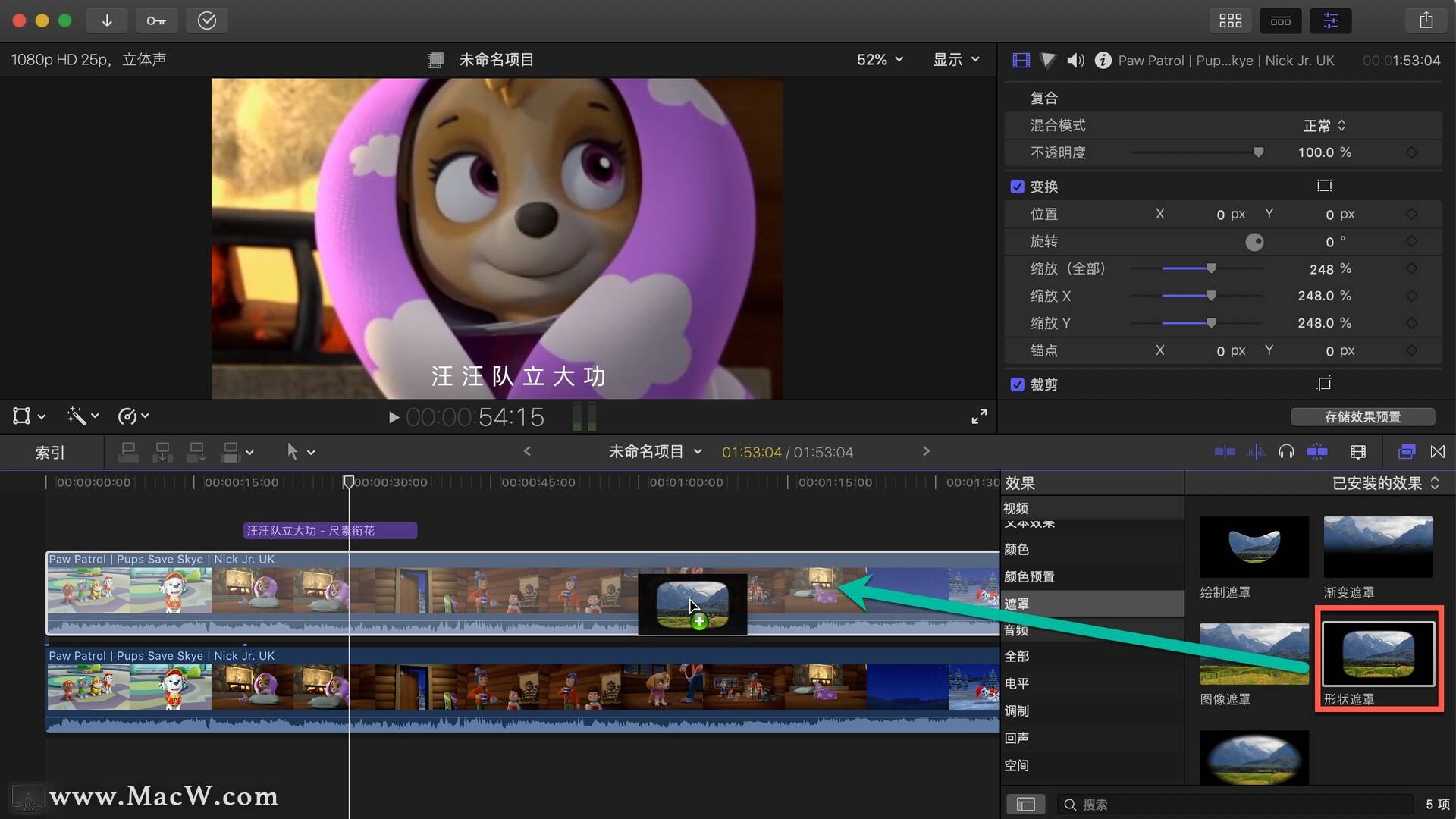The height and width of the screenshot is (819, 1456).
Task: Play the viewer video
Action: 393,417
